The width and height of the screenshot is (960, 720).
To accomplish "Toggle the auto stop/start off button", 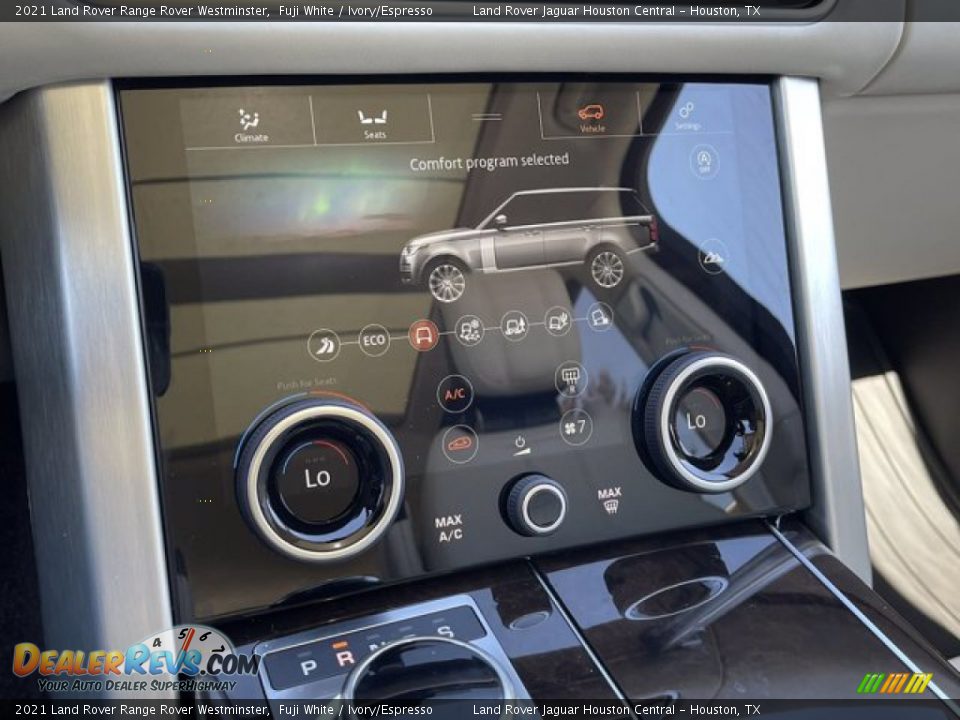I will [x=704, y=161].
